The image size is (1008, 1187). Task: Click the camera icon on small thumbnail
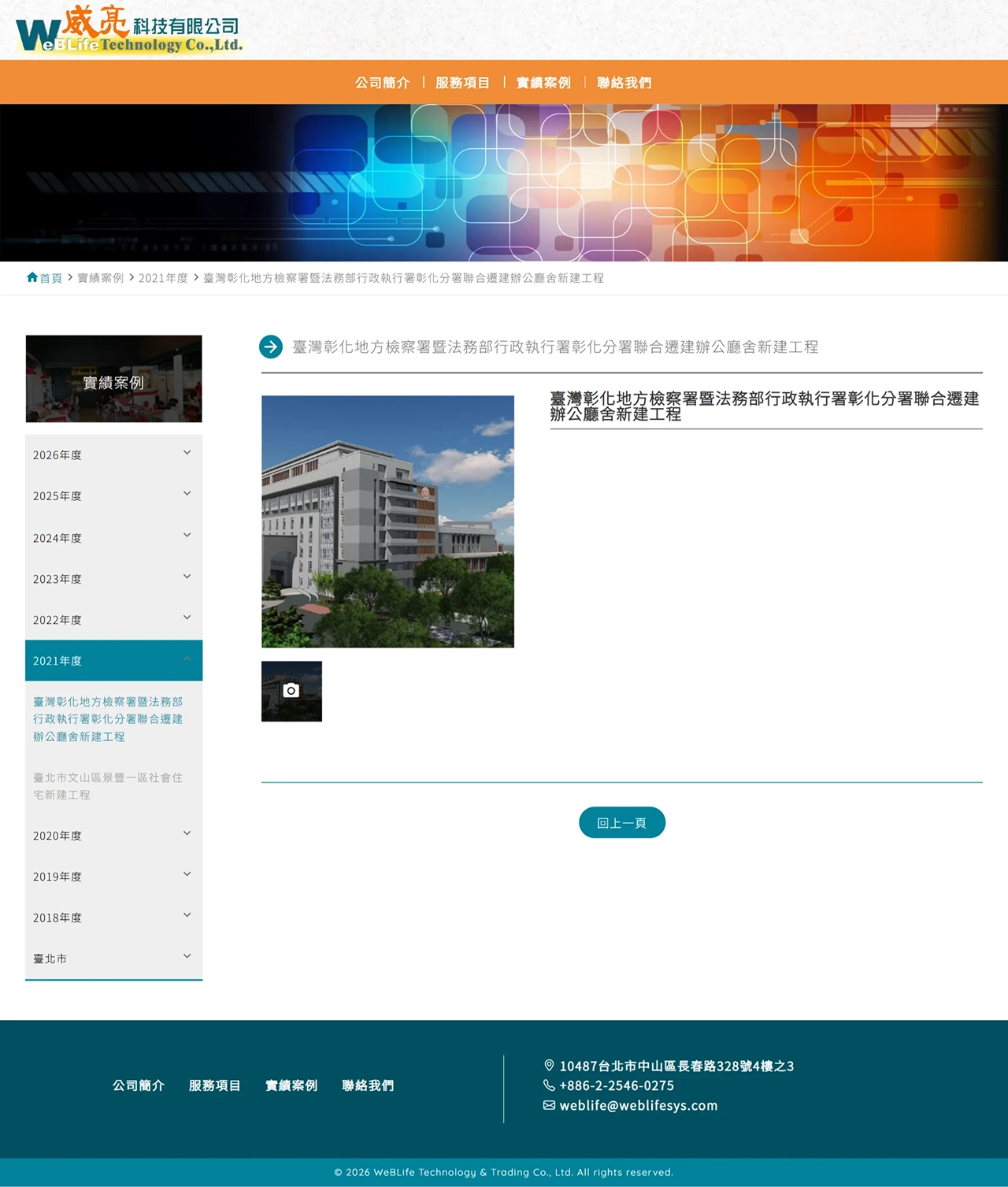[291, 691]
